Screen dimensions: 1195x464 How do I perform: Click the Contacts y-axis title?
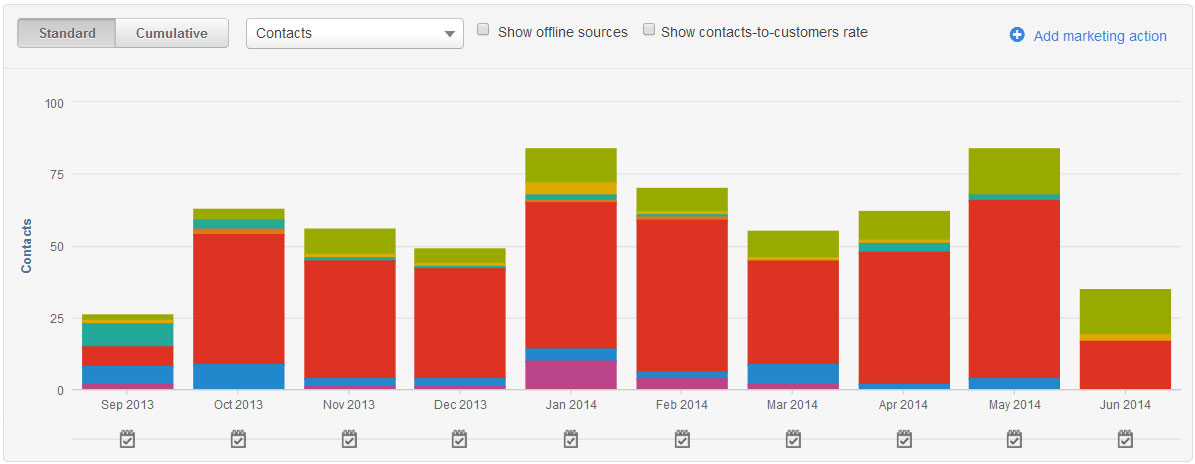point(27,245)
